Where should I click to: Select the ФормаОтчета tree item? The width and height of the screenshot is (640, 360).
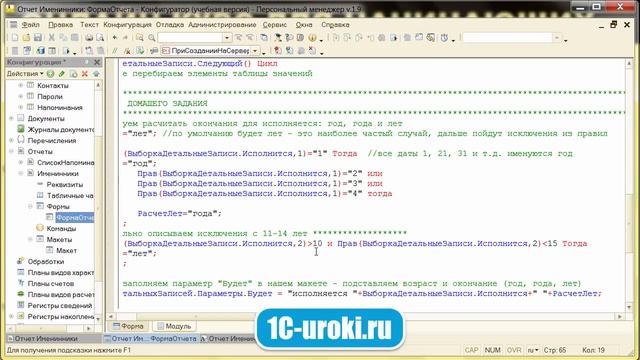pyautogui.click(x=75, y=218)
